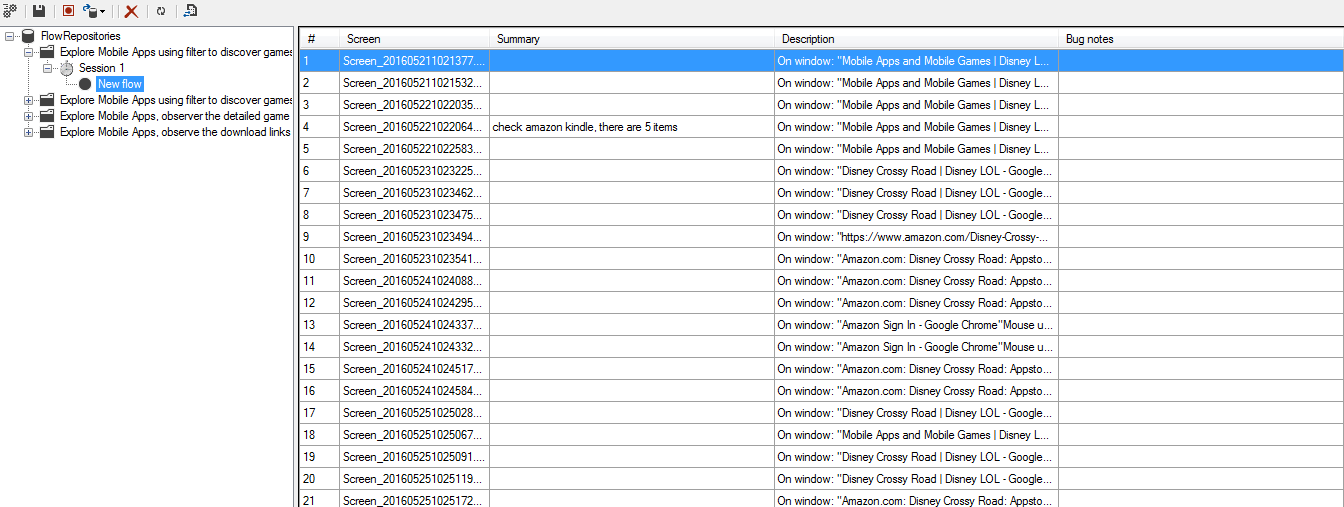The image size is (1344, 507).
Task: Click the export document toolbar icon
Action: click(x=190, y=11)
